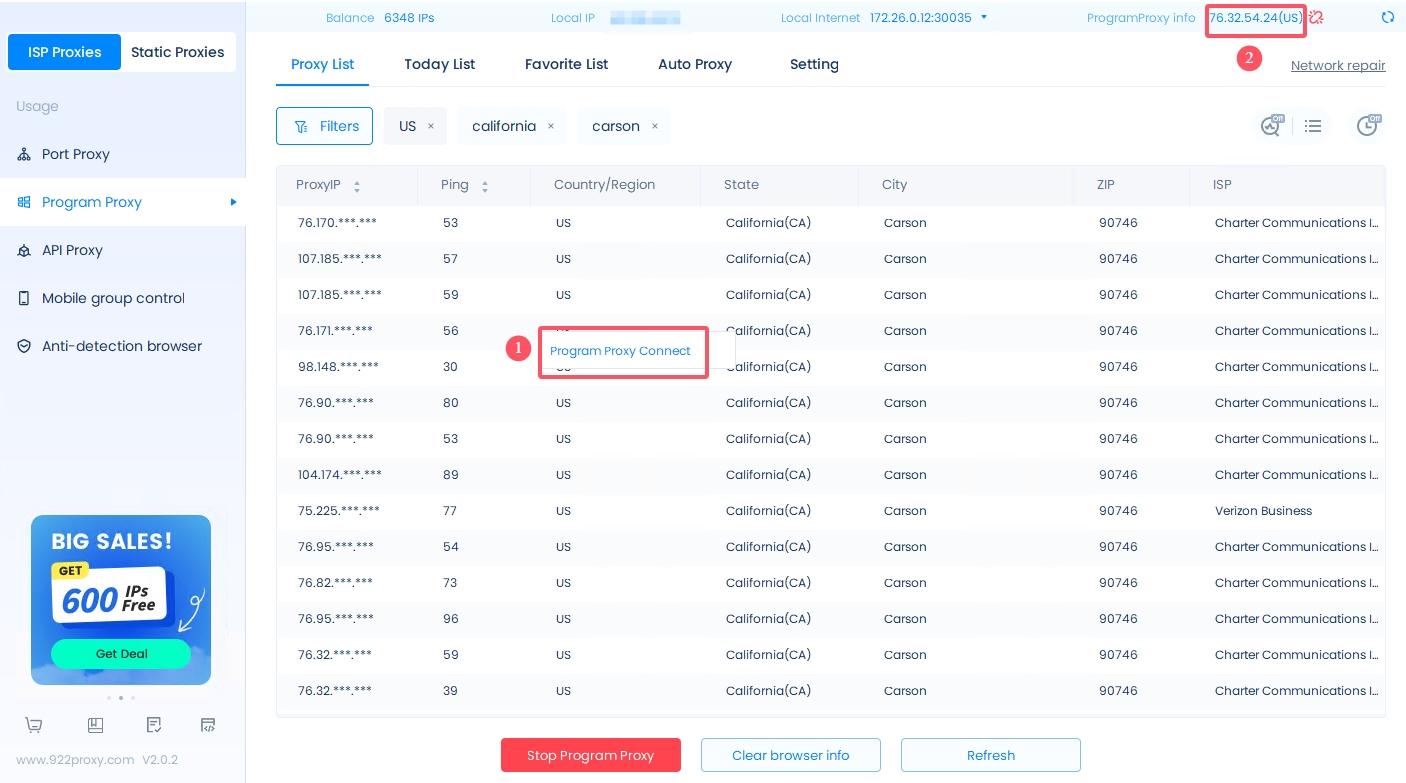
Task: Open the shopping cart icon at bottom left
Action: click(33, 725)
